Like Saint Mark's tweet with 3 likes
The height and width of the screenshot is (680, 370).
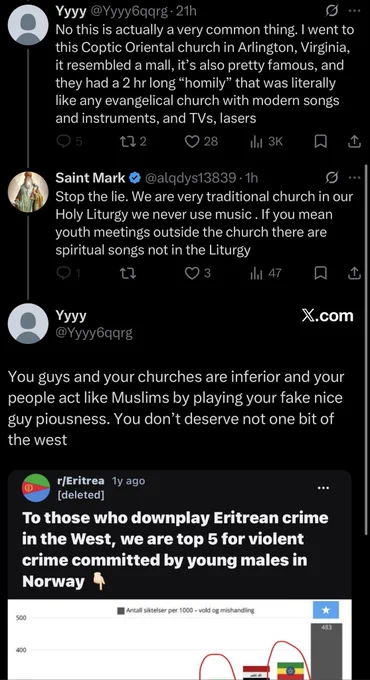tap(198, 273)
